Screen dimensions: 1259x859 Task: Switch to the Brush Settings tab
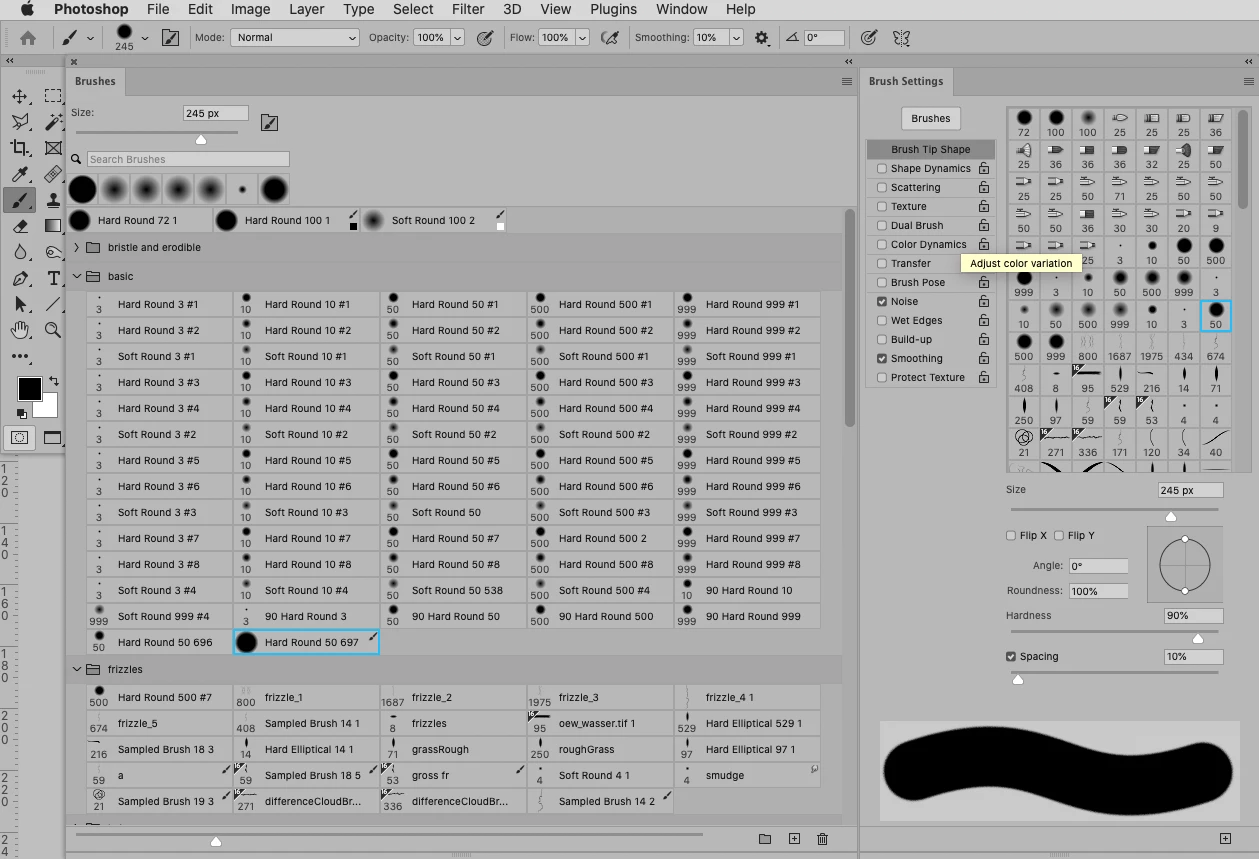point(906,82)
